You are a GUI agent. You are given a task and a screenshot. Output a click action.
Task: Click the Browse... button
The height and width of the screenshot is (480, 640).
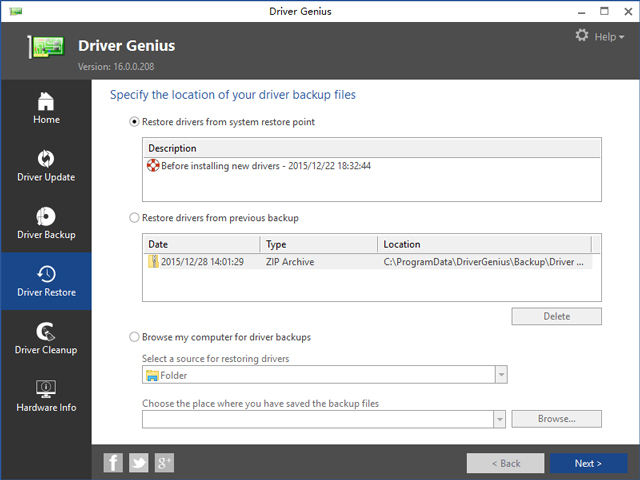coord(557,419)
